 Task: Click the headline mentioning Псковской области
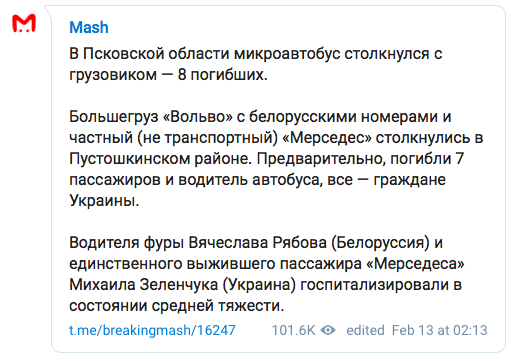(256, 64)
